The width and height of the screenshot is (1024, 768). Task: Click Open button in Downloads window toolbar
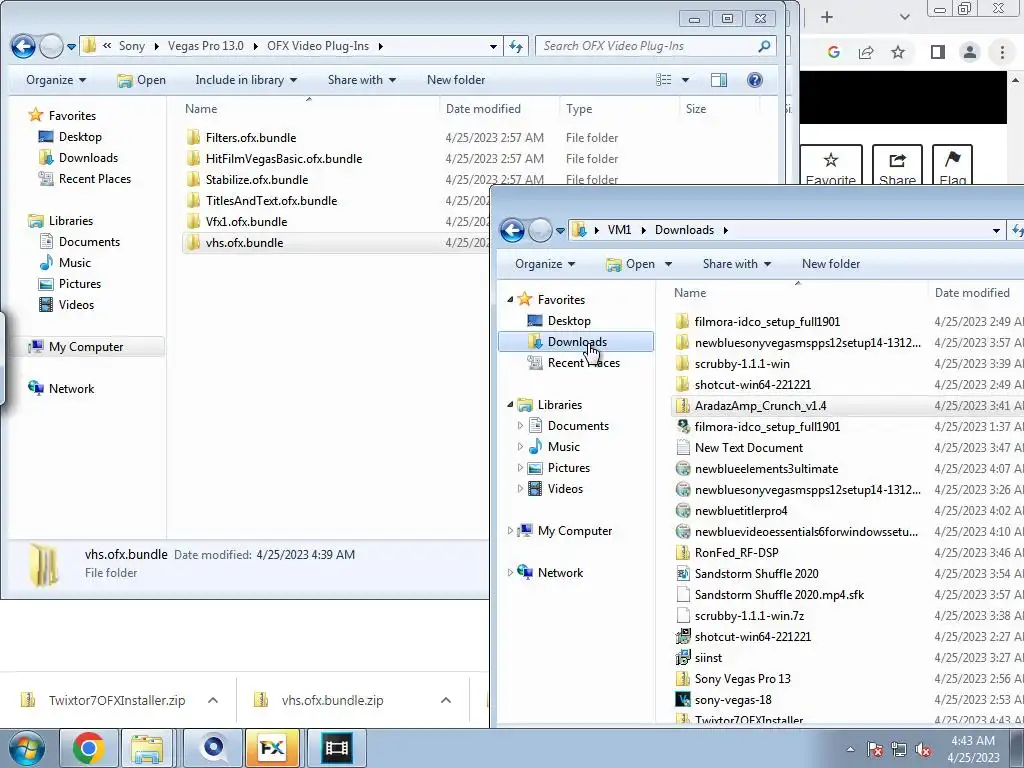tap(631, 264)
